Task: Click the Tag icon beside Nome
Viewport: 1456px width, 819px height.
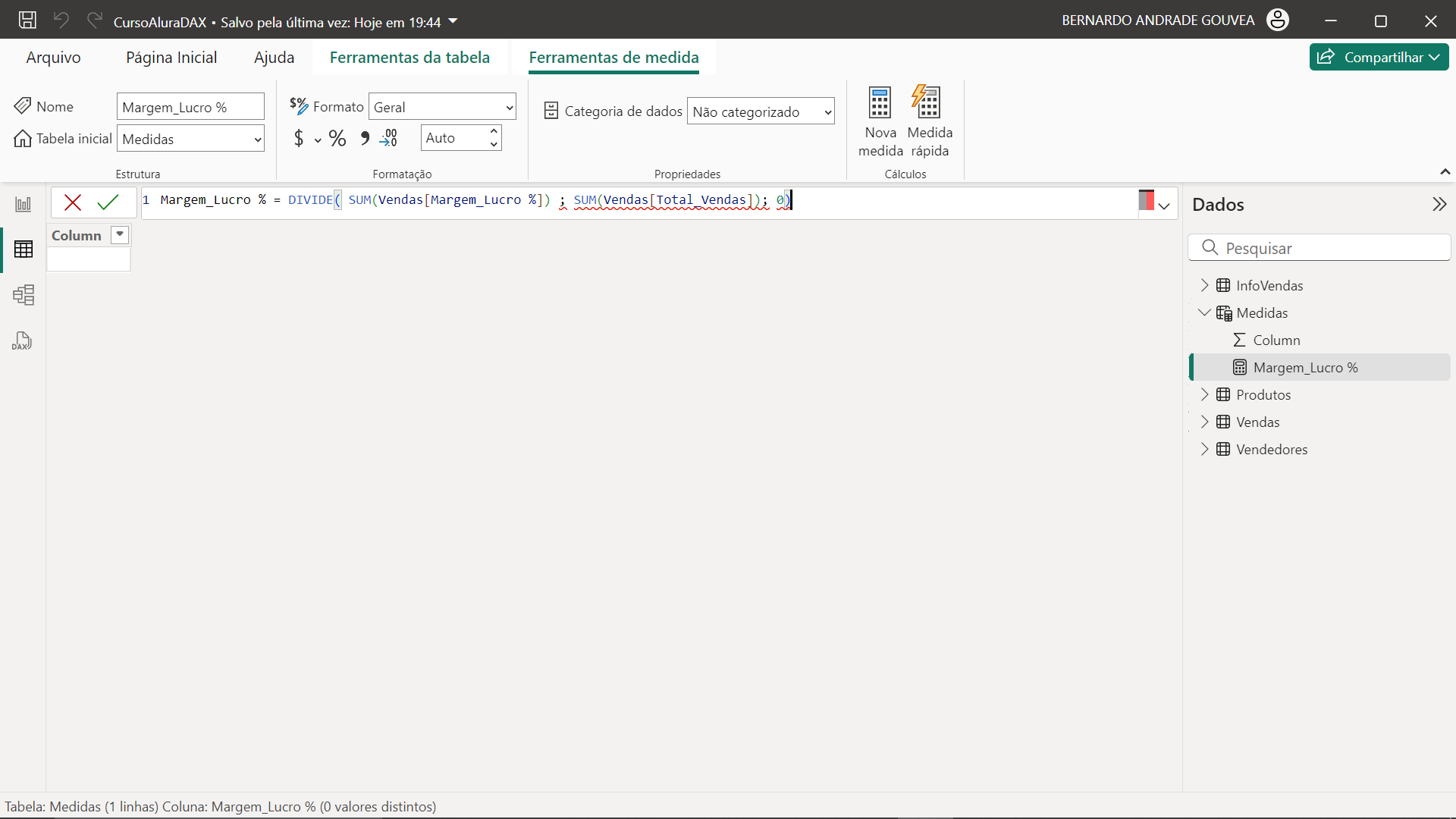Action: 23,106
